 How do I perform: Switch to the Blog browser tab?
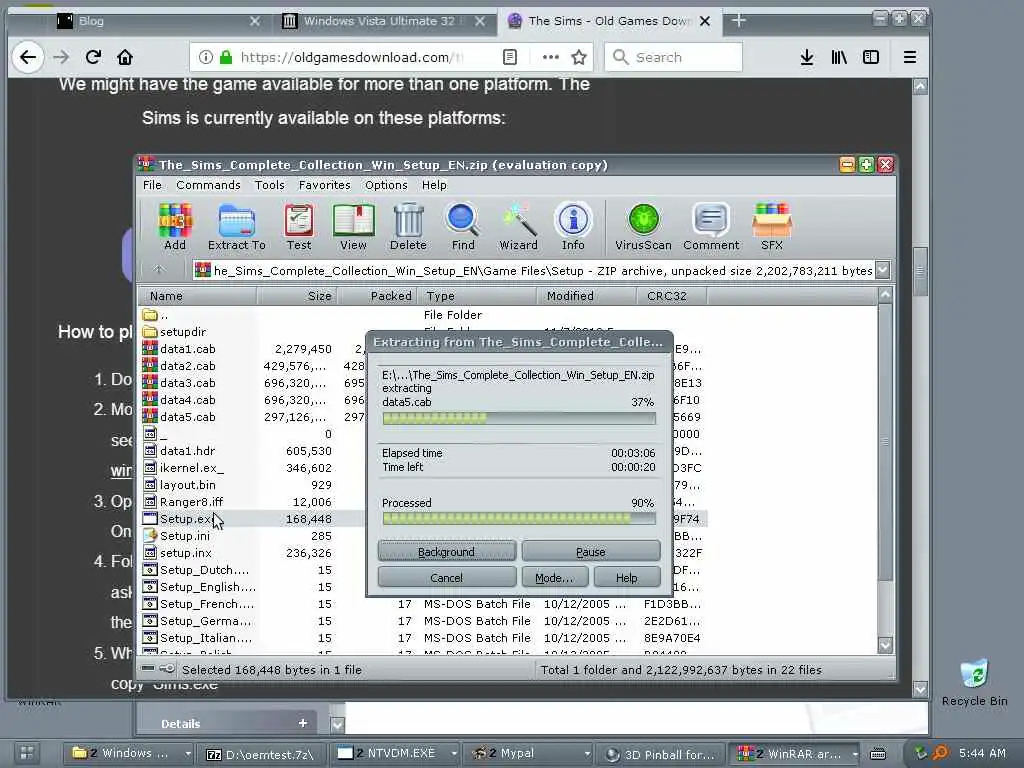[159, 21]
